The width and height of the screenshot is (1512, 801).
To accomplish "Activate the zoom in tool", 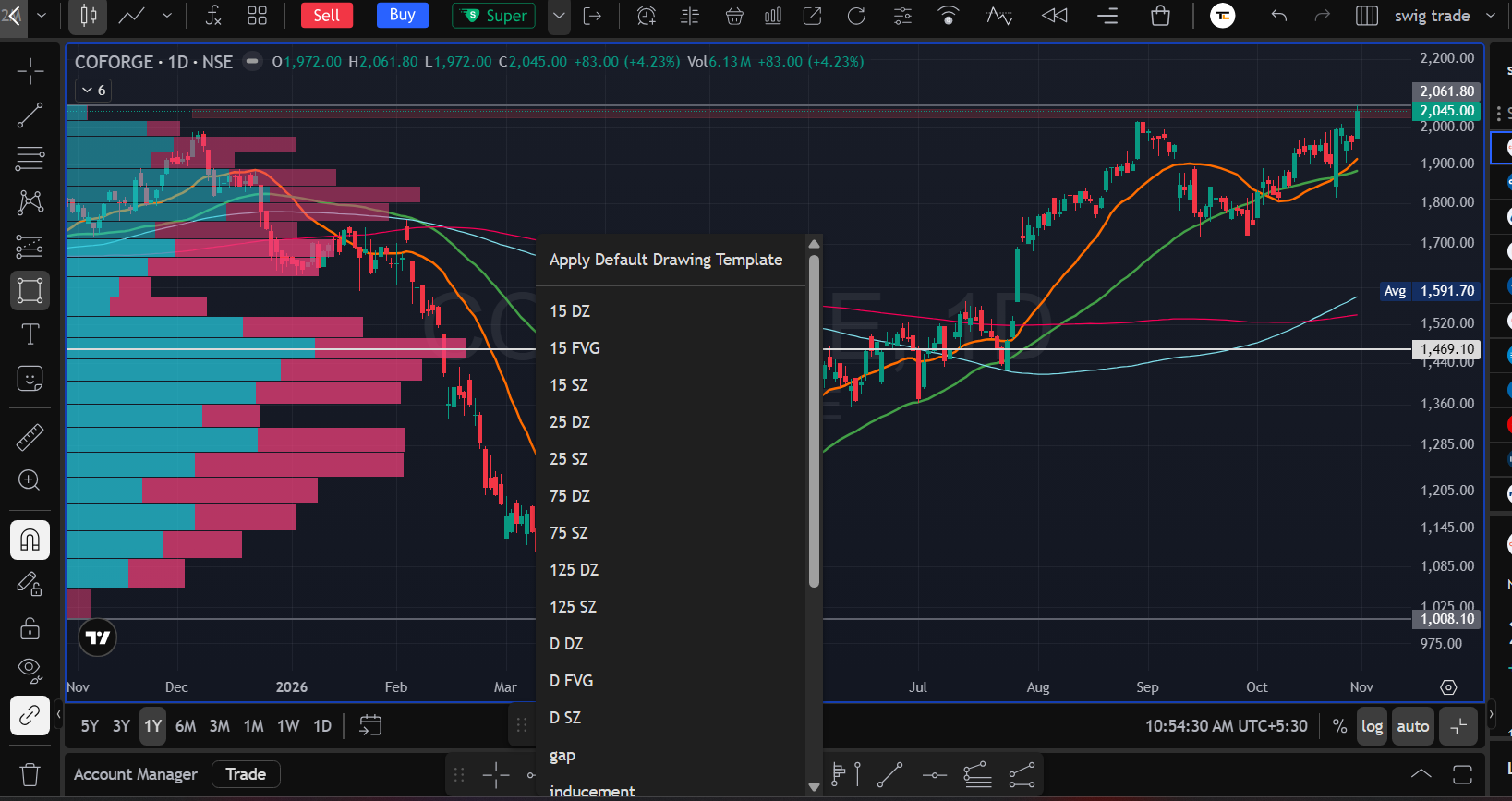I will [x=30, y=480].
